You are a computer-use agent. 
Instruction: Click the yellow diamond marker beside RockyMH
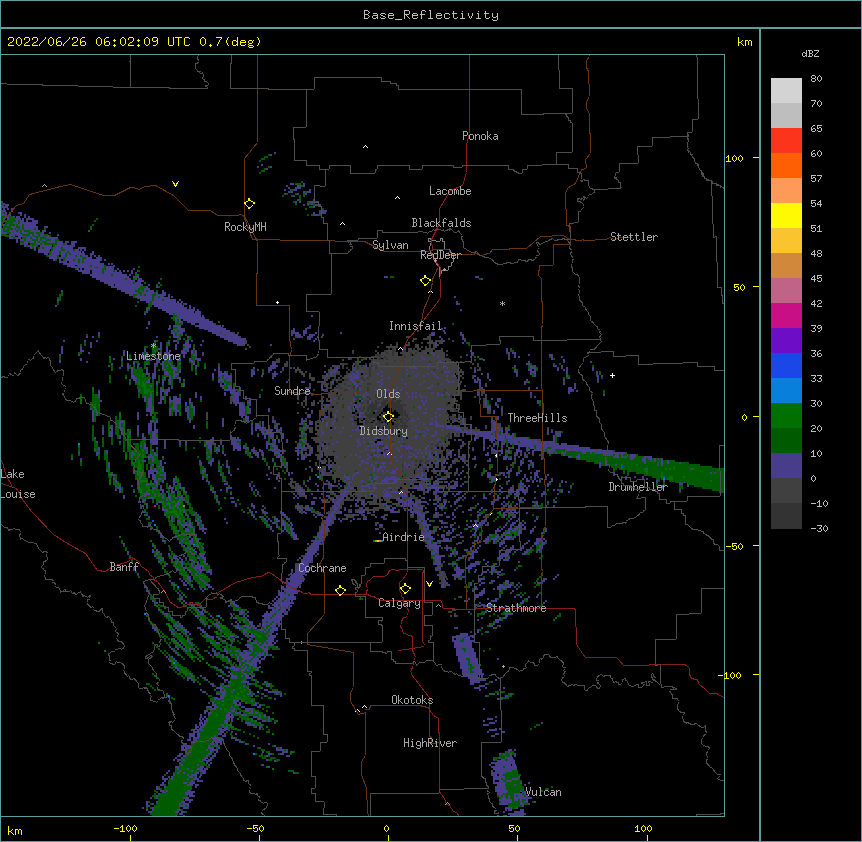tap(250, 204)
